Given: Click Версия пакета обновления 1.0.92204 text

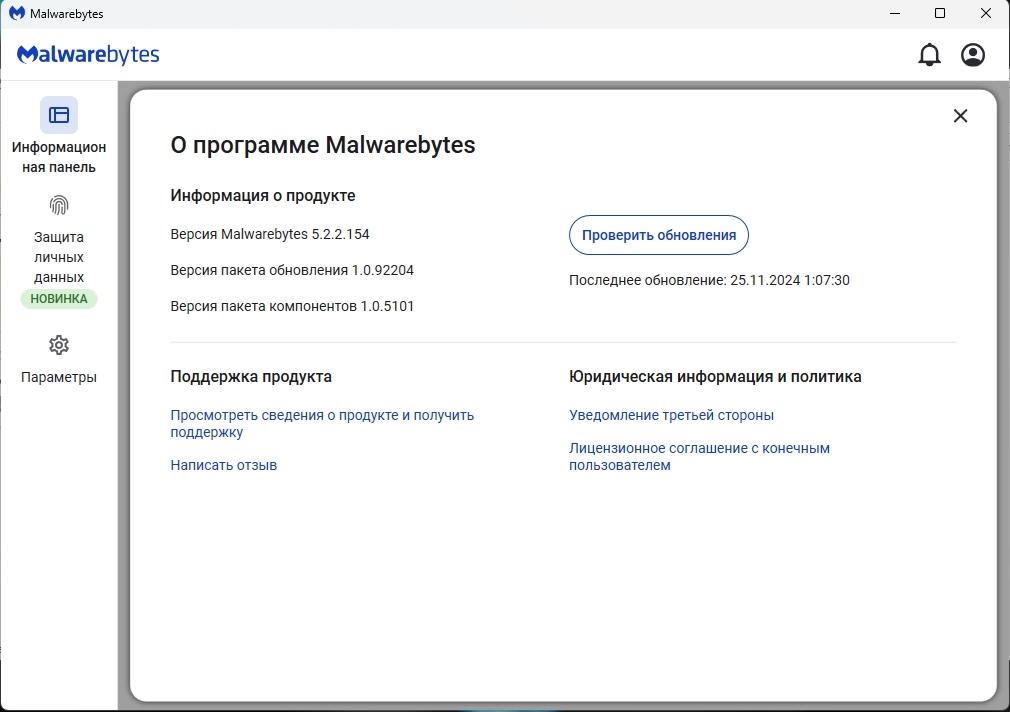Looking at the screenshot, I should 292,270.
